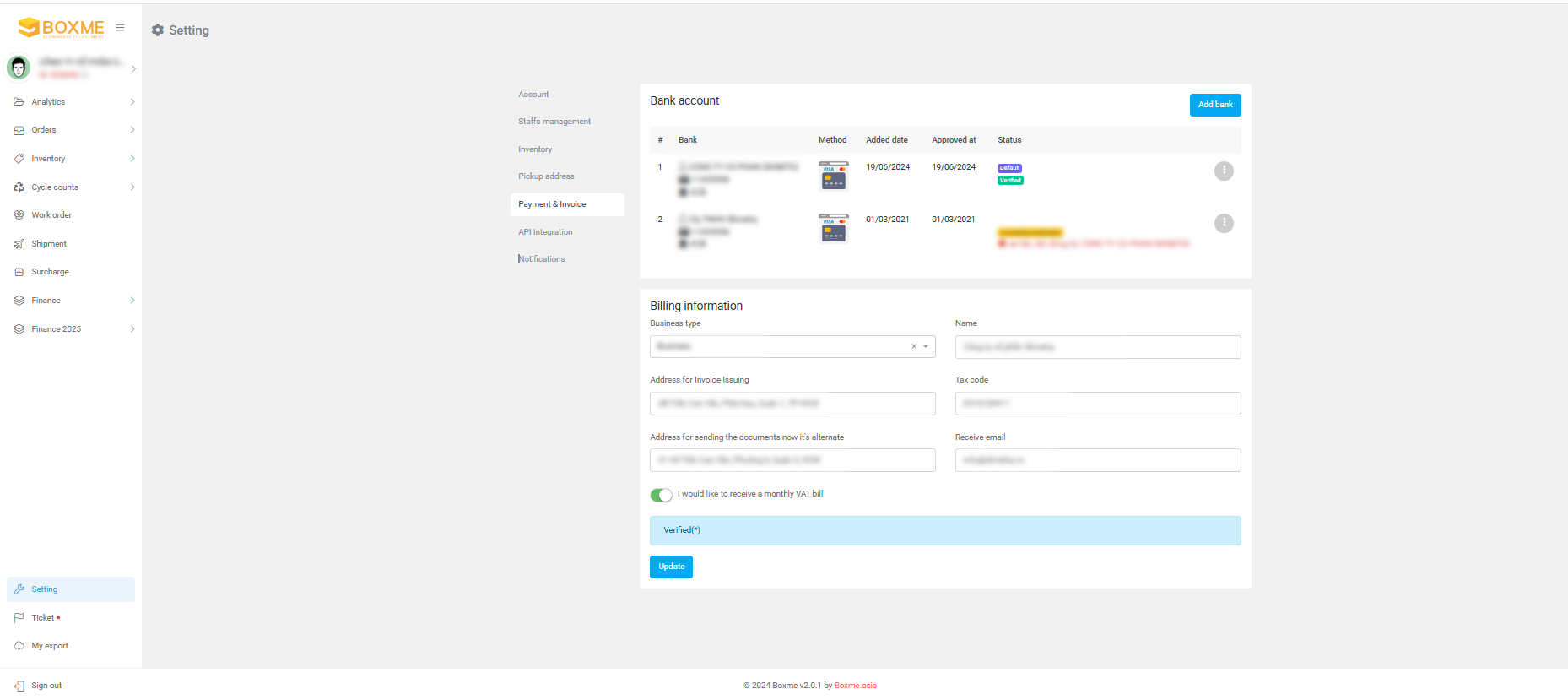Follow the Boxme.asia footer link
The image size is (1568, 700).
pos(855,686)
